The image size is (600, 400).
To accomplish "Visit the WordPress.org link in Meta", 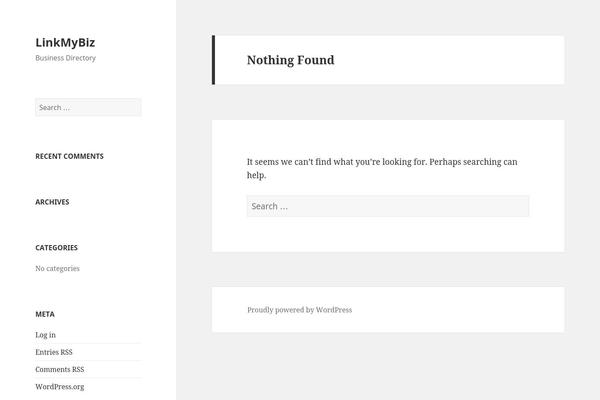I will (x=59, y=386).
